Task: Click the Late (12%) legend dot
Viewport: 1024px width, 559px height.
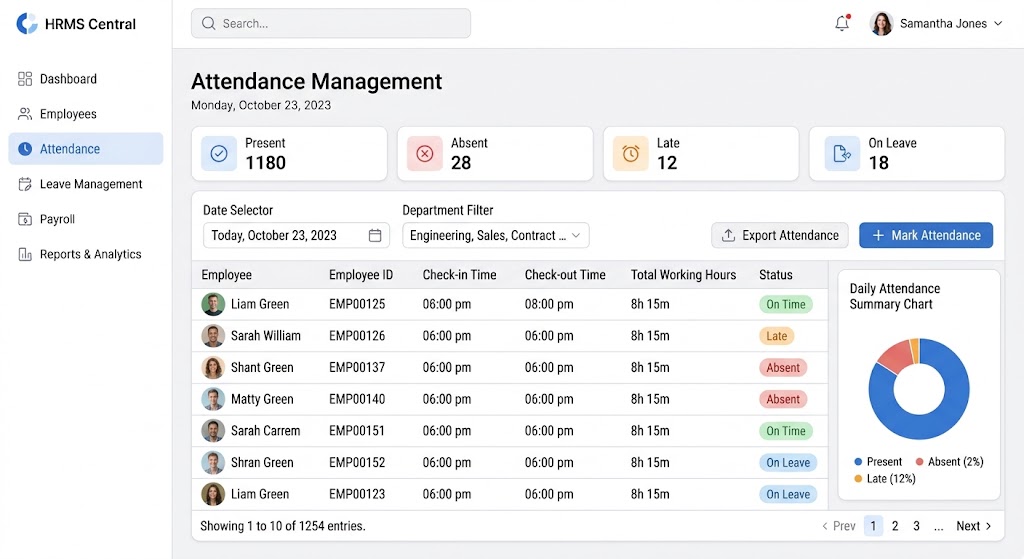Action: pos(858,479)
